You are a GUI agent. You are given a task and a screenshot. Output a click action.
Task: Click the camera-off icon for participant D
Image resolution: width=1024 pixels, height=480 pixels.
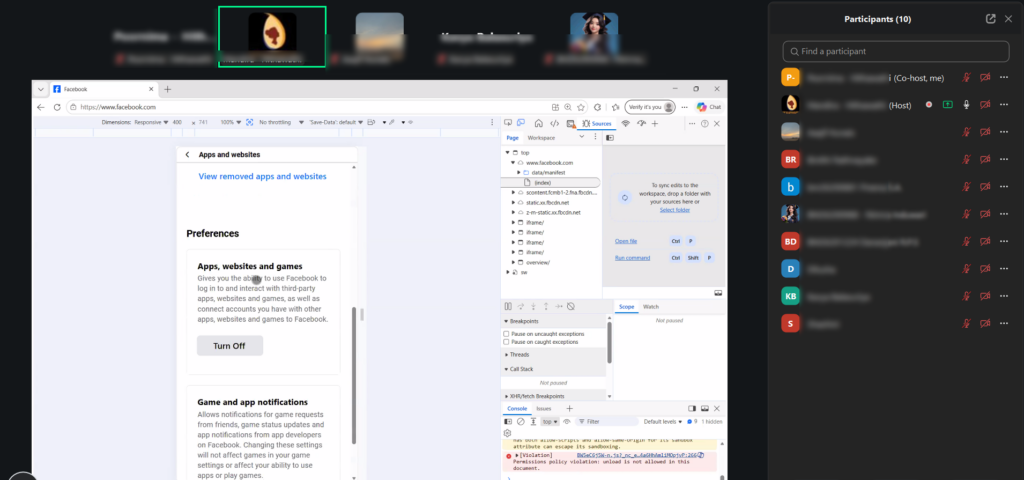click(x=985, y=268)
